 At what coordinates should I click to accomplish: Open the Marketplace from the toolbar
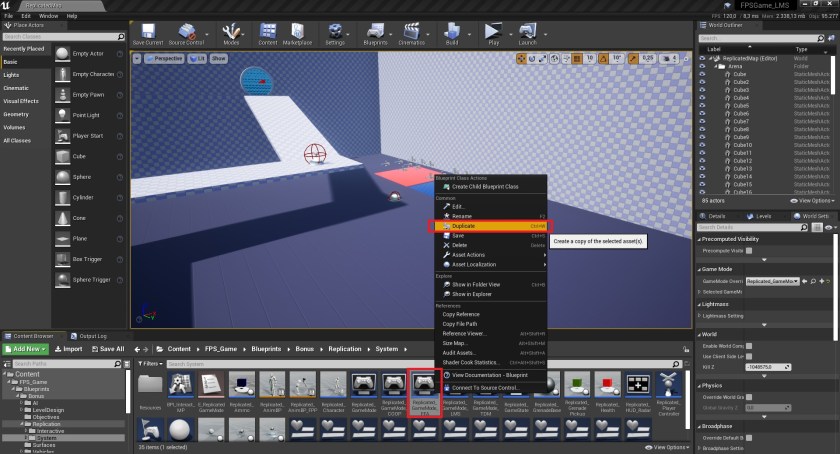[297, 34]
